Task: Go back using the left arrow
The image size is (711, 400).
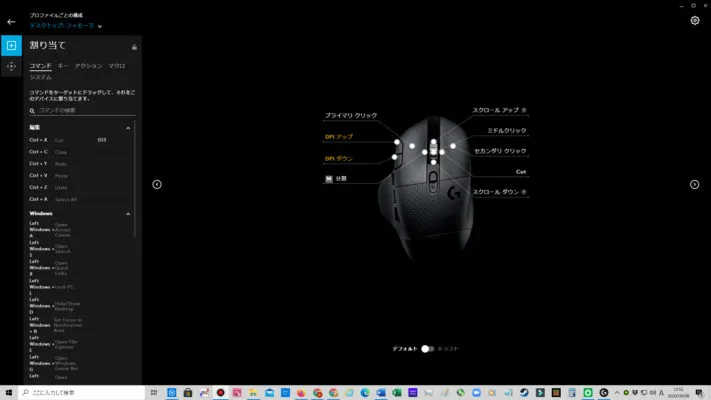Action: [11, 22]
